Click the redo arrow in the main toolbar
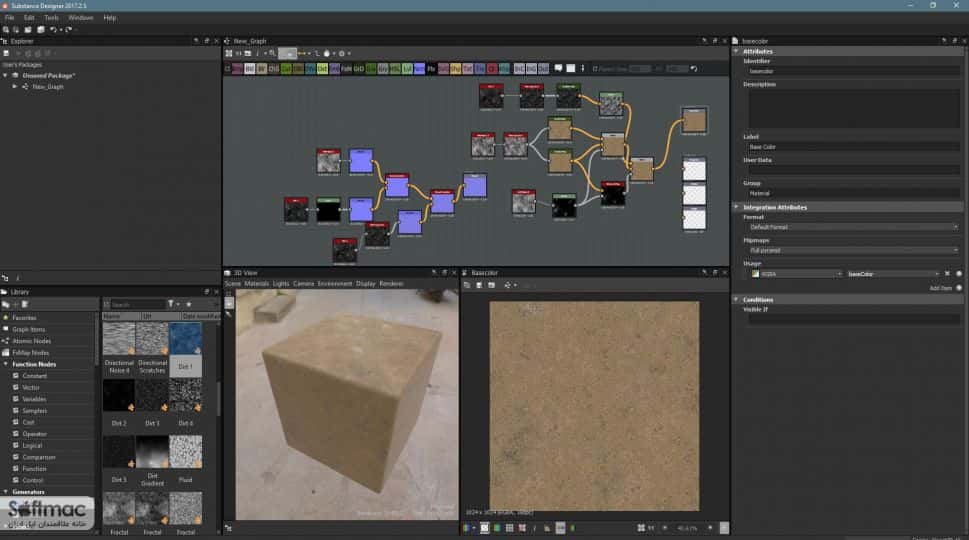 (x=69, y=30)
